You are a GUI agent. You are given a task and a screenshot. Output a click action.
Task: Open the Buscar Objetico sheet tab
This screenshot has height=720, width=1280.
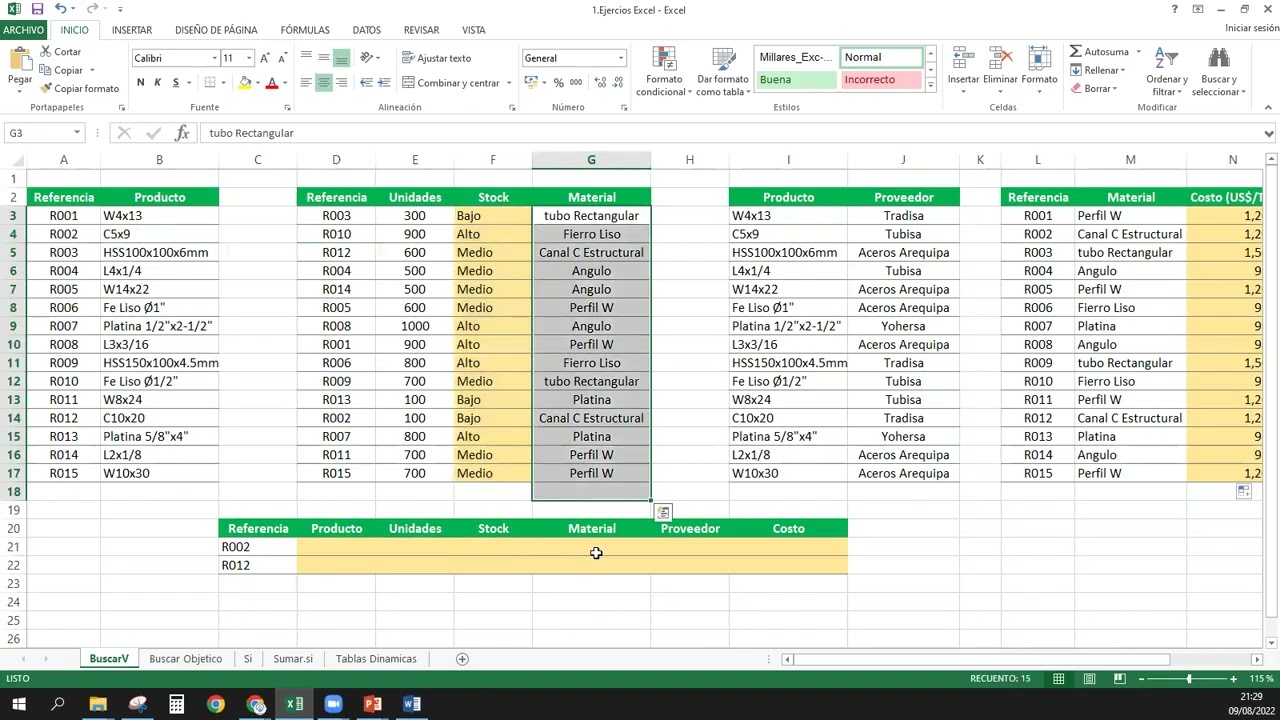[185, 659]
